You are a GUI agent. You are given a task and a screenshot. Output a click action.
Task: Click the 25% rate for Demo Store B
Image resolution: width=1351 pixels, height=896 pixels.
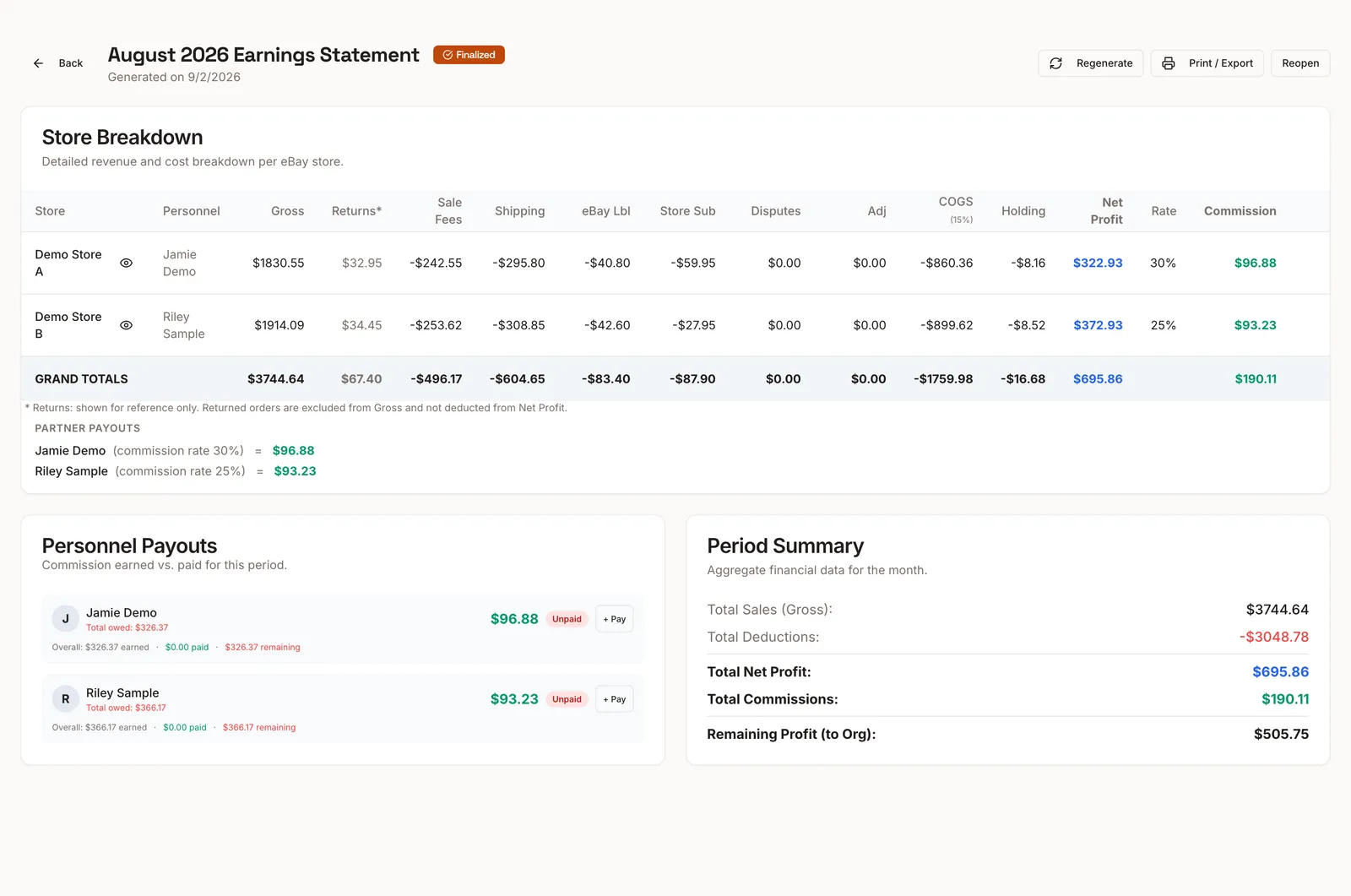1163,325
